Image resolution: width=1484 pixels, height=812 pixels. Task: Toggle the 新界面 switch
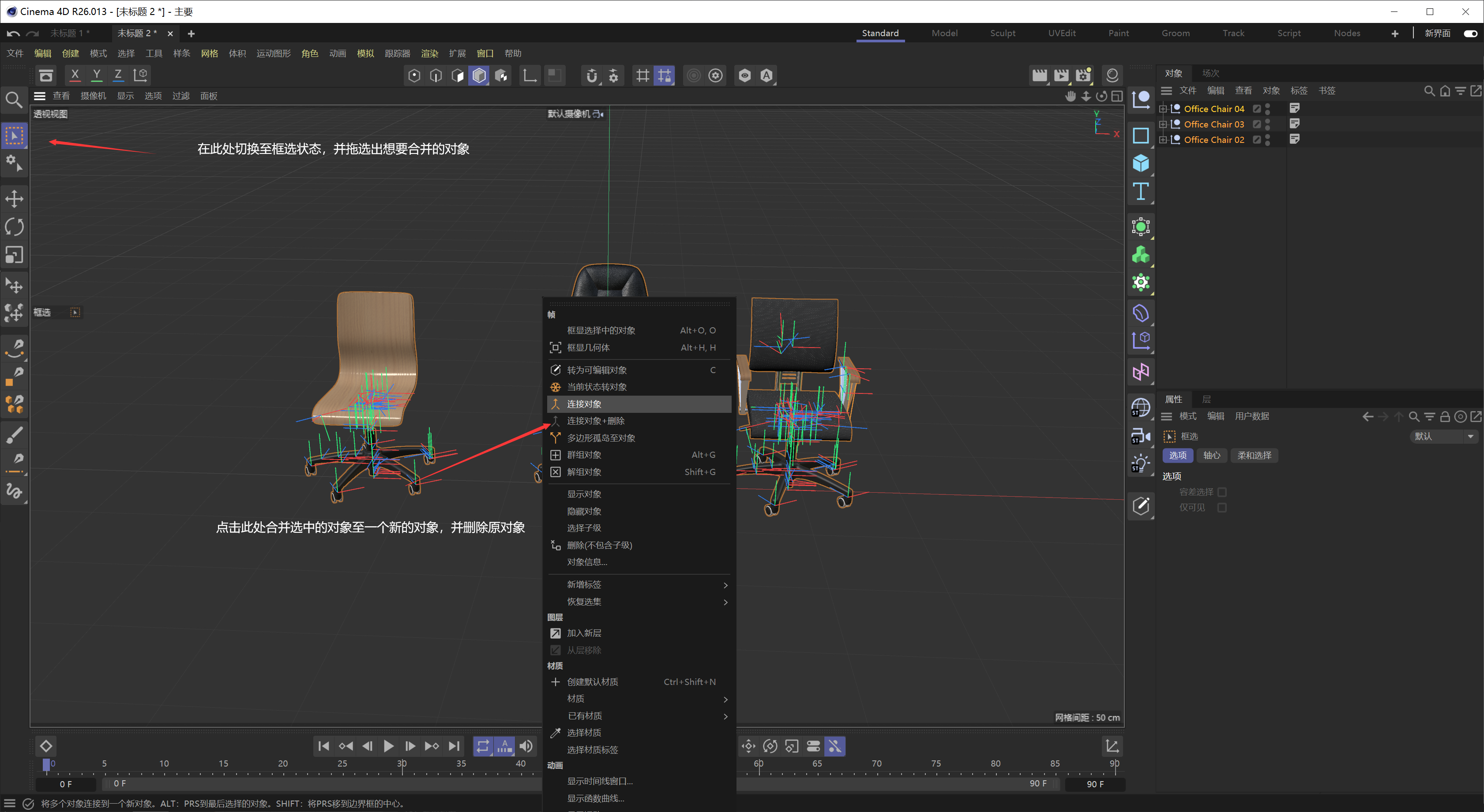pyautogui.click(x=1470, y=34)
